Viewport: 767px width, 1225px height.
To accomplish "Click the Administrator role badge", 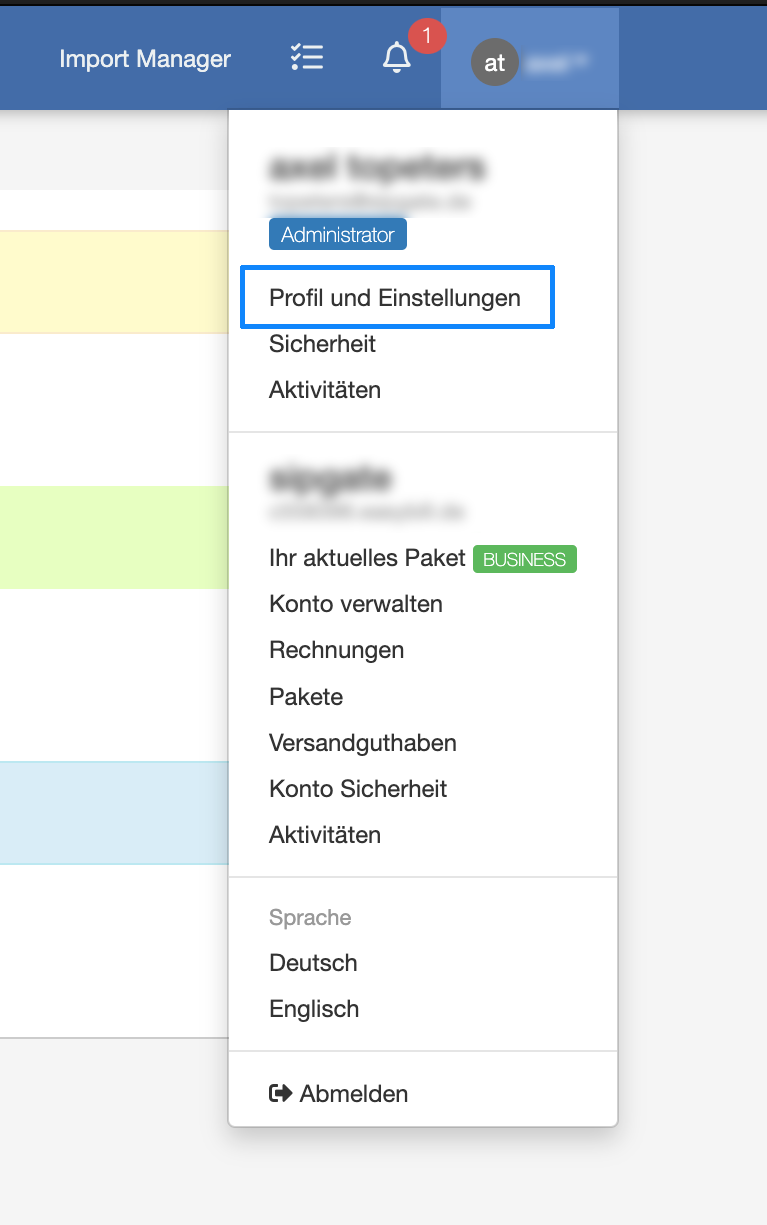I will pyautogui.click(x=337, y=233).
